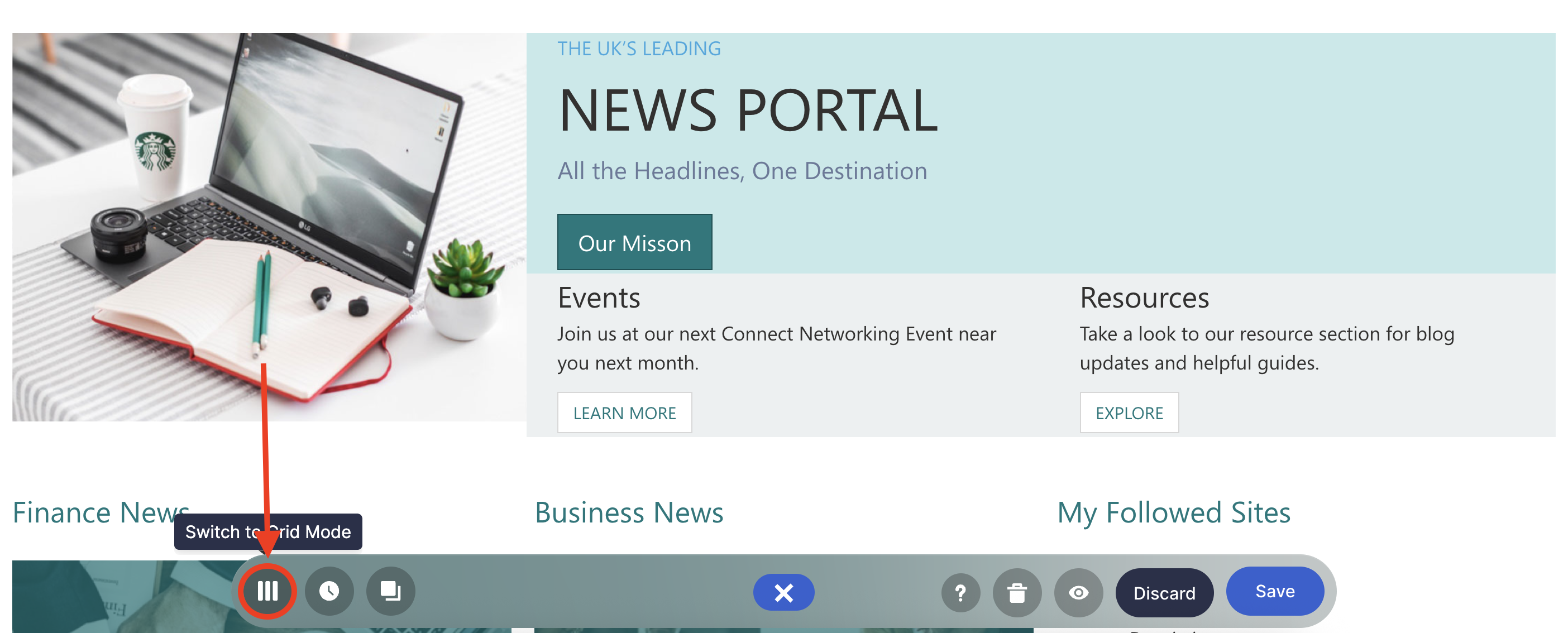Viewport: 1568px width, 633px height.
Task: Click the EXPLORE resources button
Action: [x=1129, y=413]
